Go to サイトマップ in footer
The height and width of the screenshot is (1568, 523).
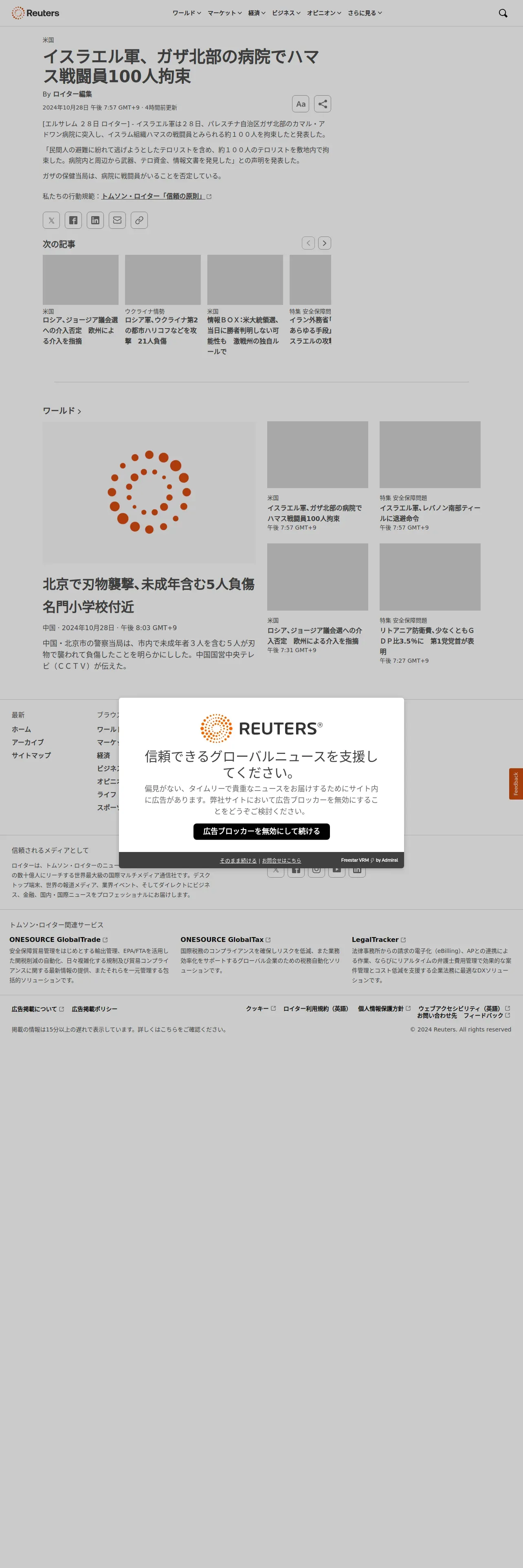click(31, 756)
